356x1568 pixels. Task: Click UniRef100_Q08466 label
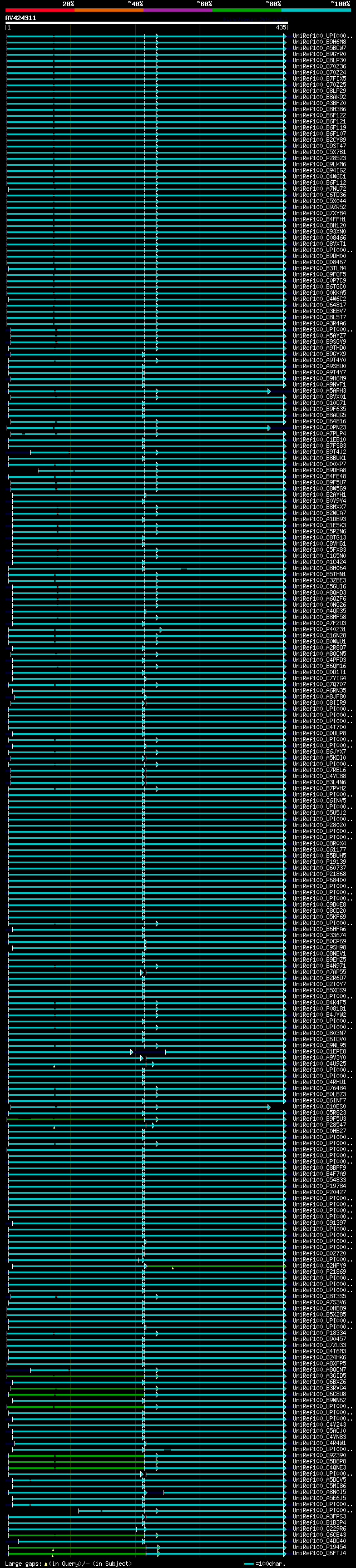pyautogui.click(x=319, y=238)
